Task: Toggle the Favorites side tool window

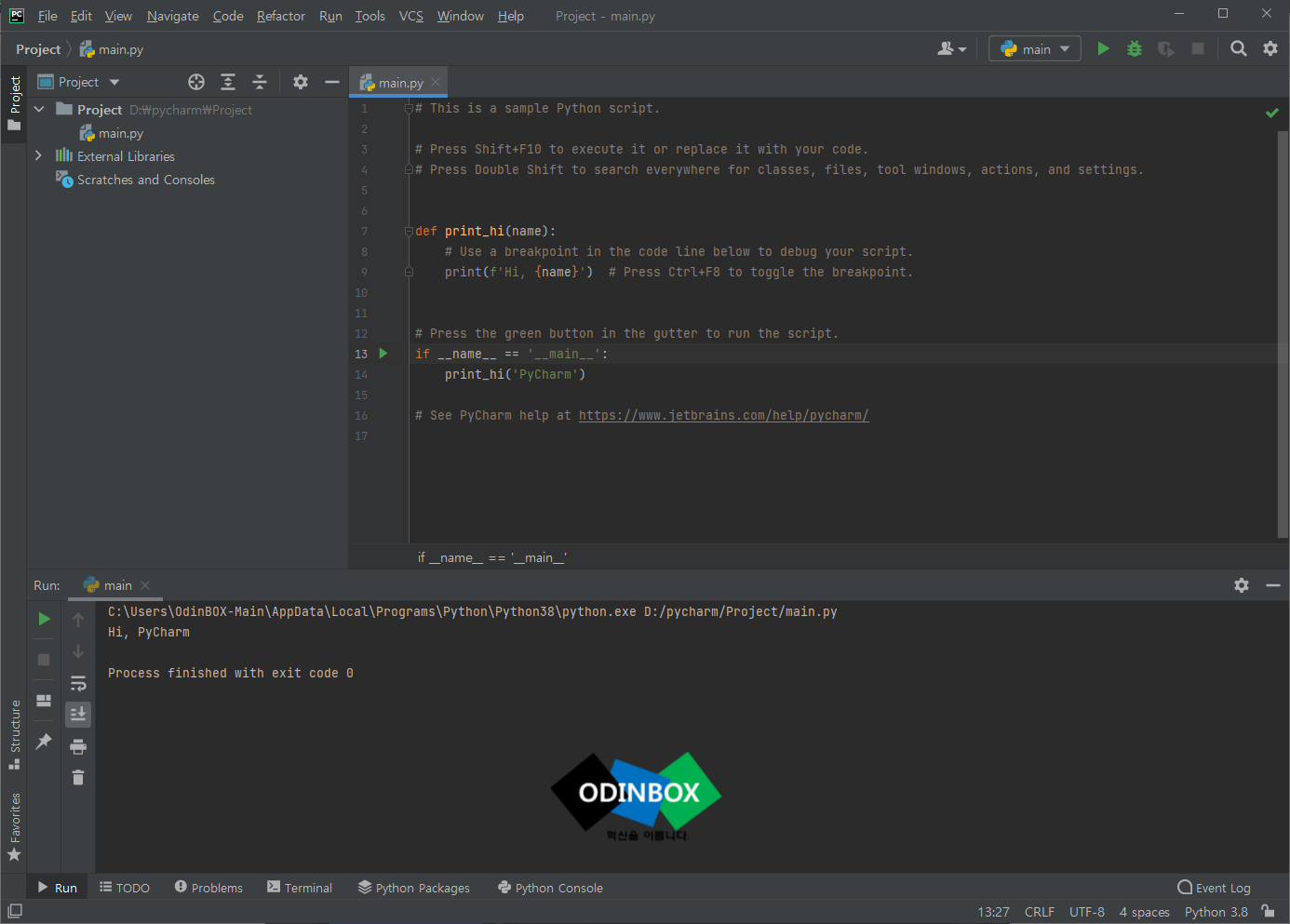Action: click(x=14, y=827)
